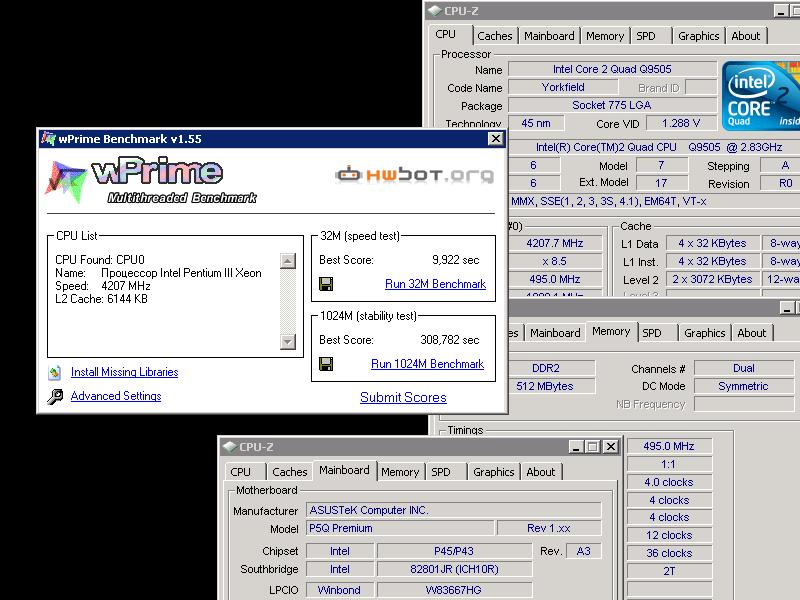Click the wPrime title bar app icon

(48, 138)
